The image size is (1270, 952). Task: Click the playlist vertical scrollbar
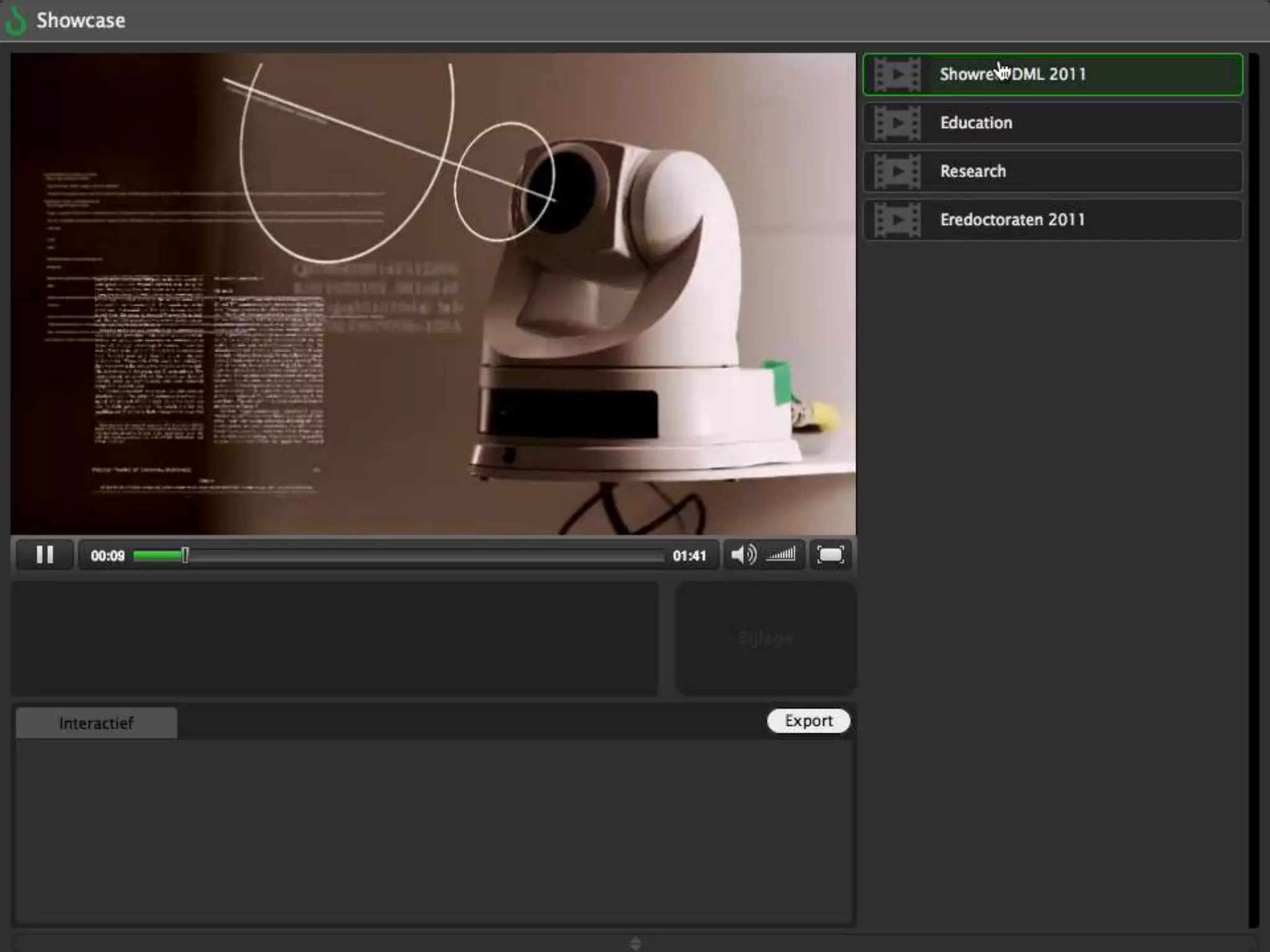(x=1253, y=490)
